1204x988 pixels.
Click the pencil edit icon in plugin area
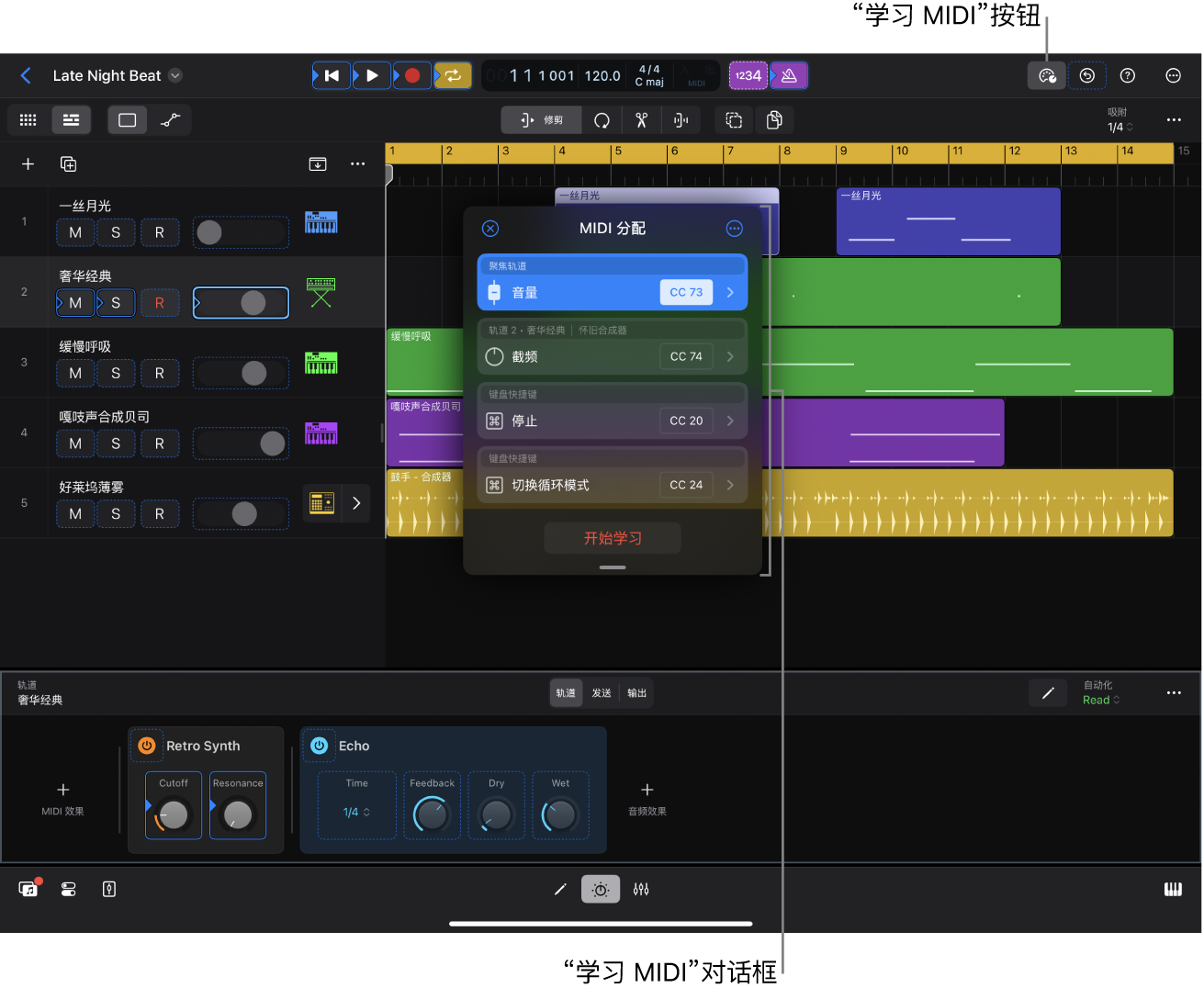coord(1048,693)
